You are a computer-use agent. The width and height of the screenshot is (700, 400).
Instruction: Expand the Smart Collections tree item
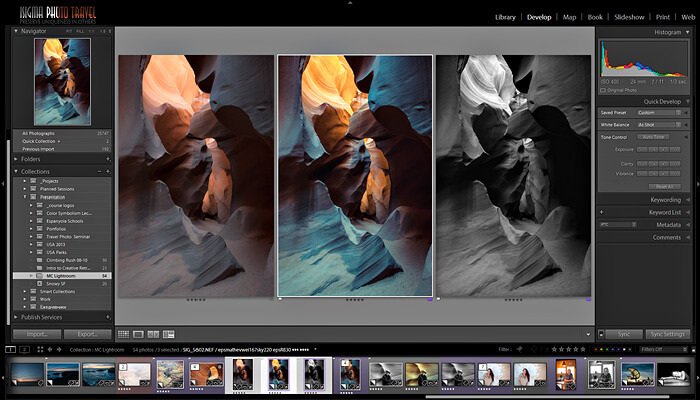click(x=26, y=292)
